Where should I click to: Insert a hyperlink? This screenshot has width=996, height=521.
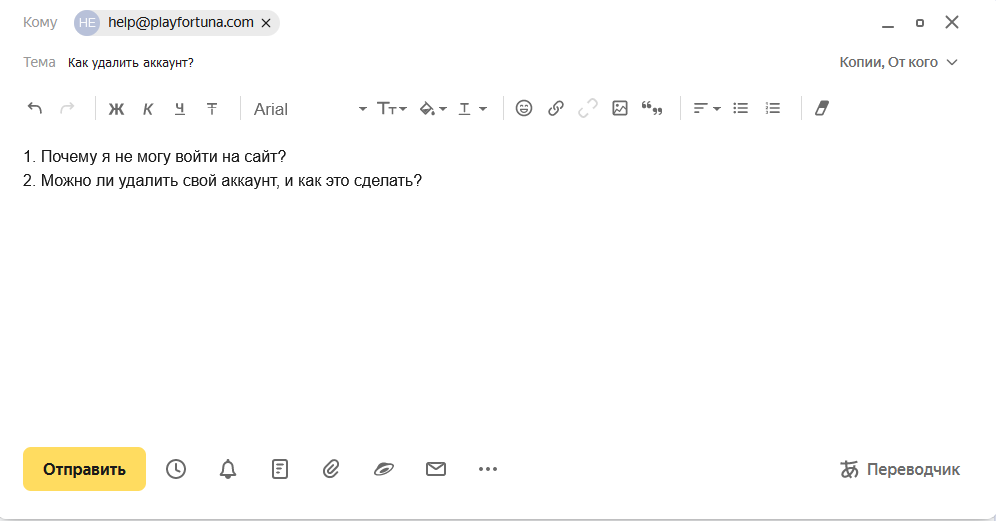pos(556,109)
